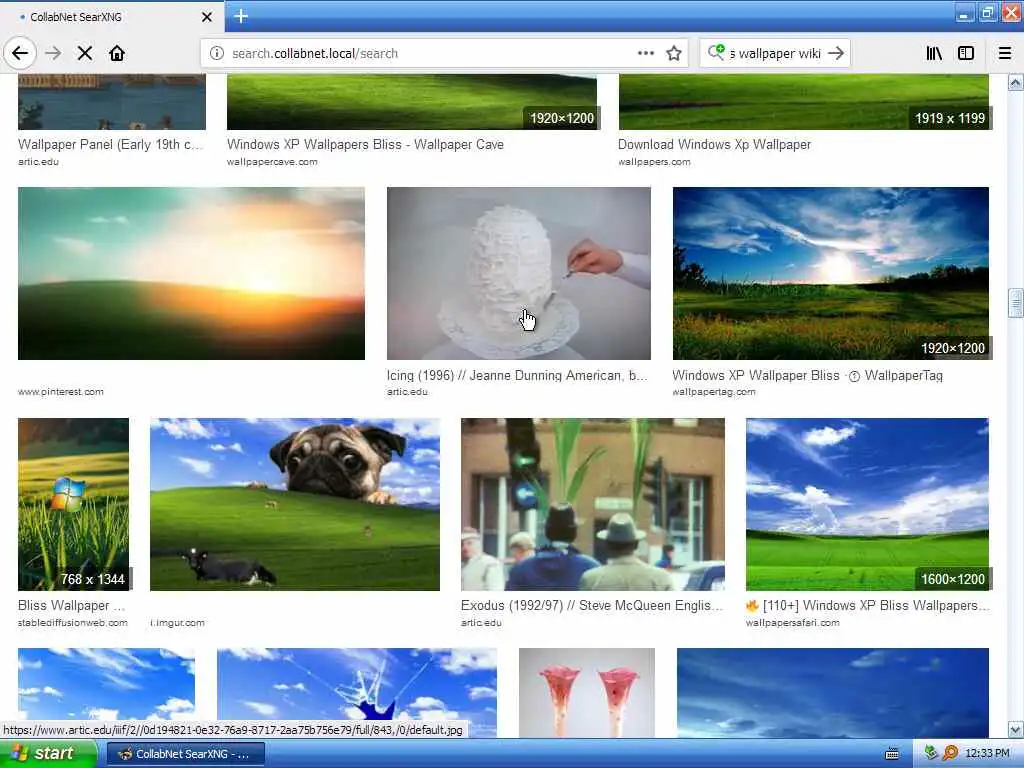Open Exodus (1992/97) Steve McQueen result

pos(592,605)
